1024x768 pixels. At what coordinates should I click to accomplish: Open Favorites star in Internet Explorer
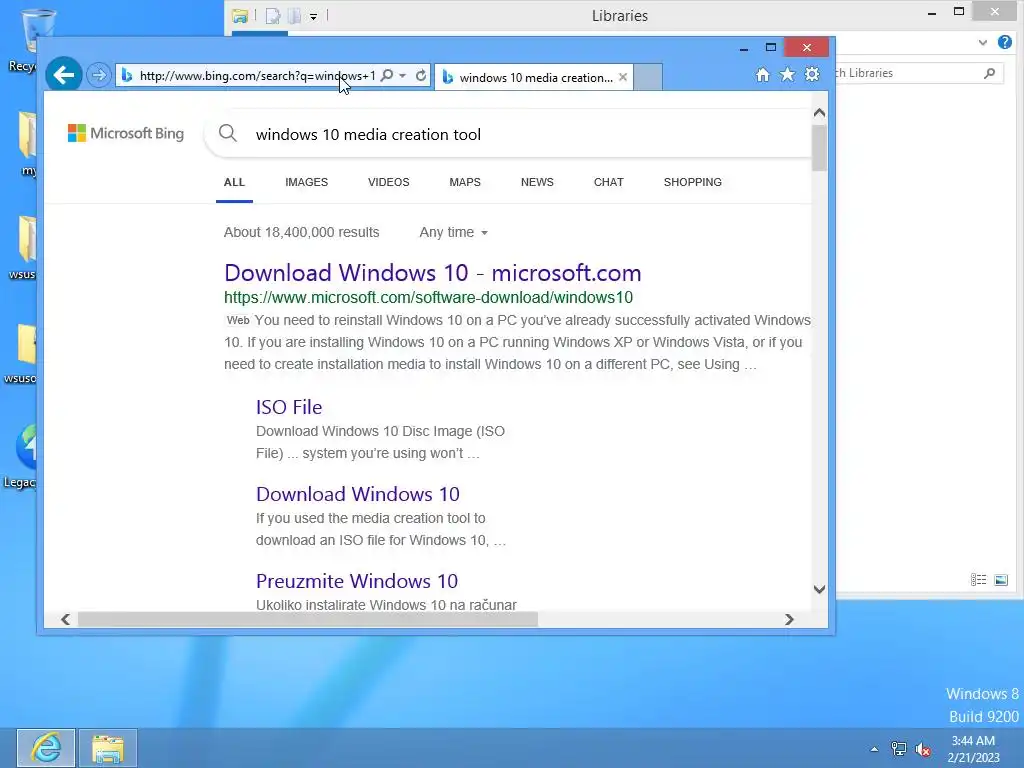(788, 74)
